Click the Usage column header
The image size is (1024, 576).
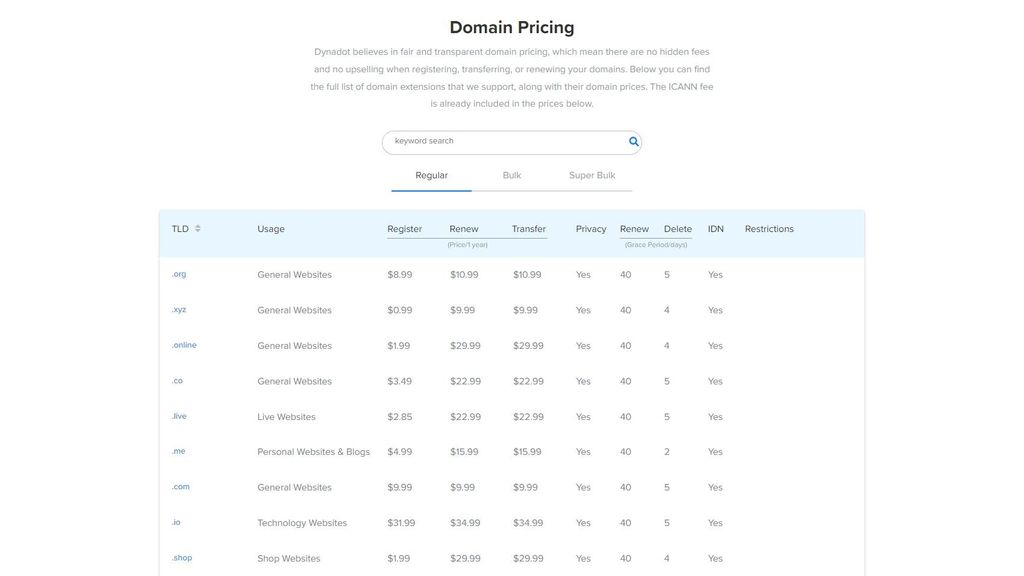point(271,226)
